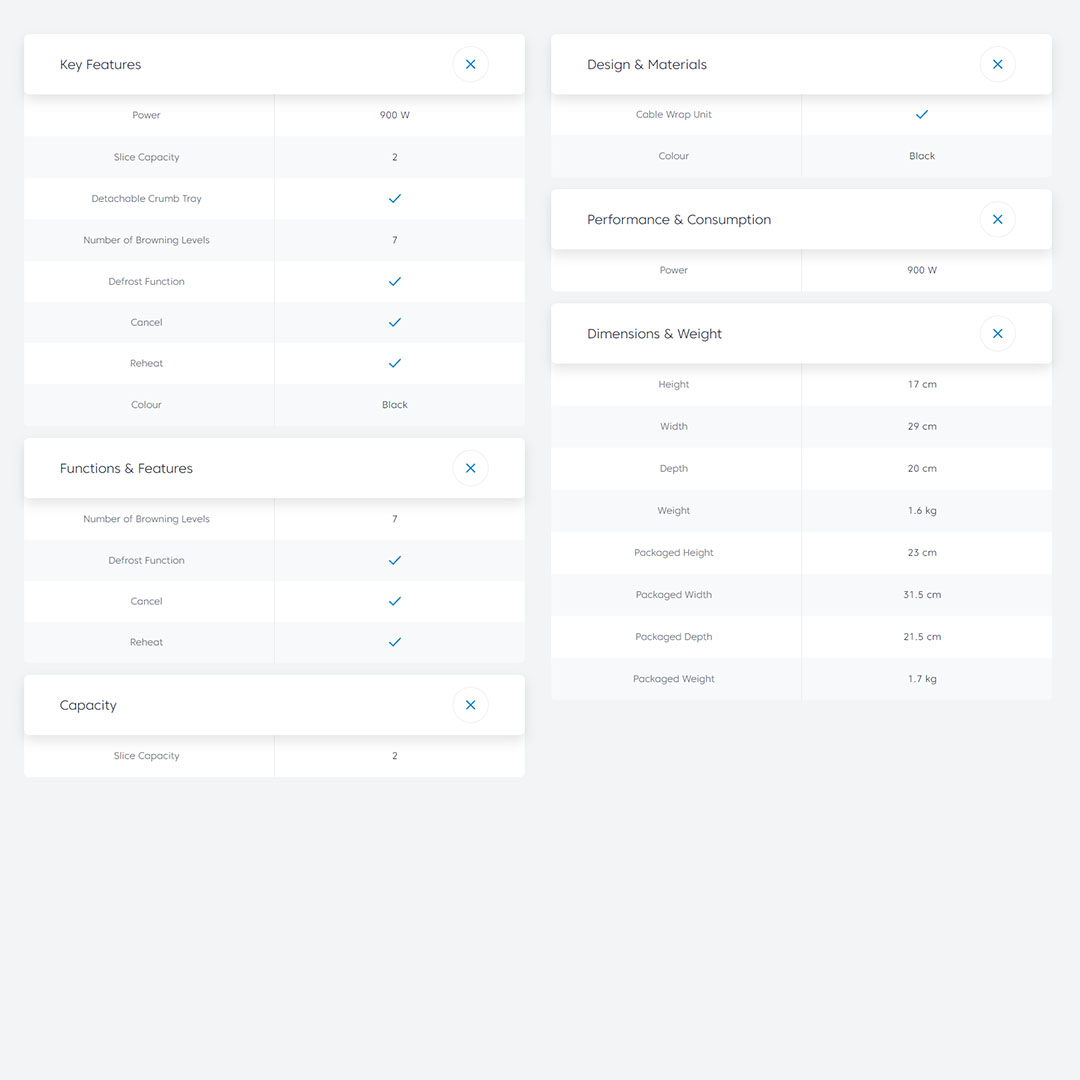1080x1080 pixels.
Task: Click the Design & Materials close icon
Action: coord(997,65)
